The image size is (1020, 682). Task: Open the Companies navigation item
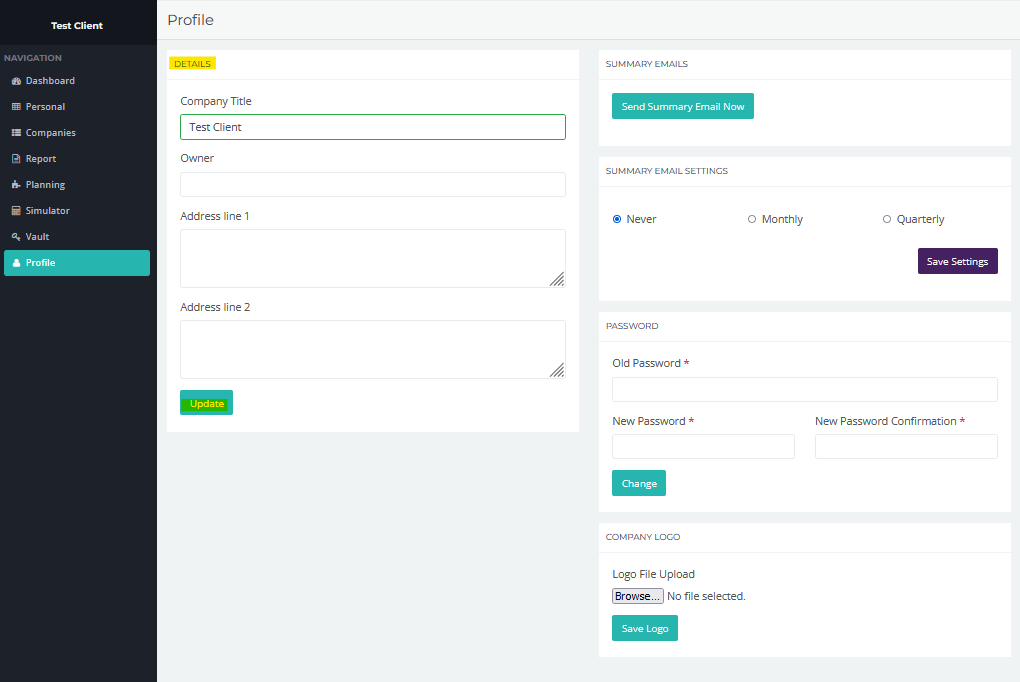click(77, 133)
